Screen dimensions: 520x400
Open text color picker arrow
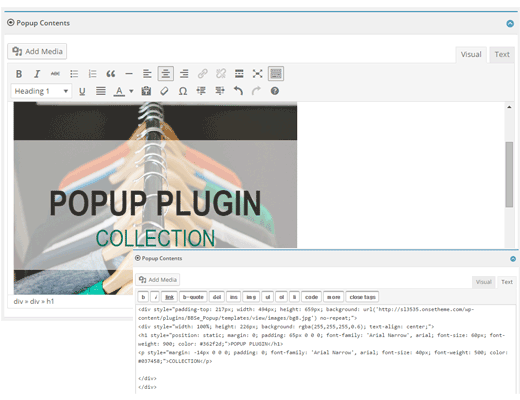(x=131, y=91)
